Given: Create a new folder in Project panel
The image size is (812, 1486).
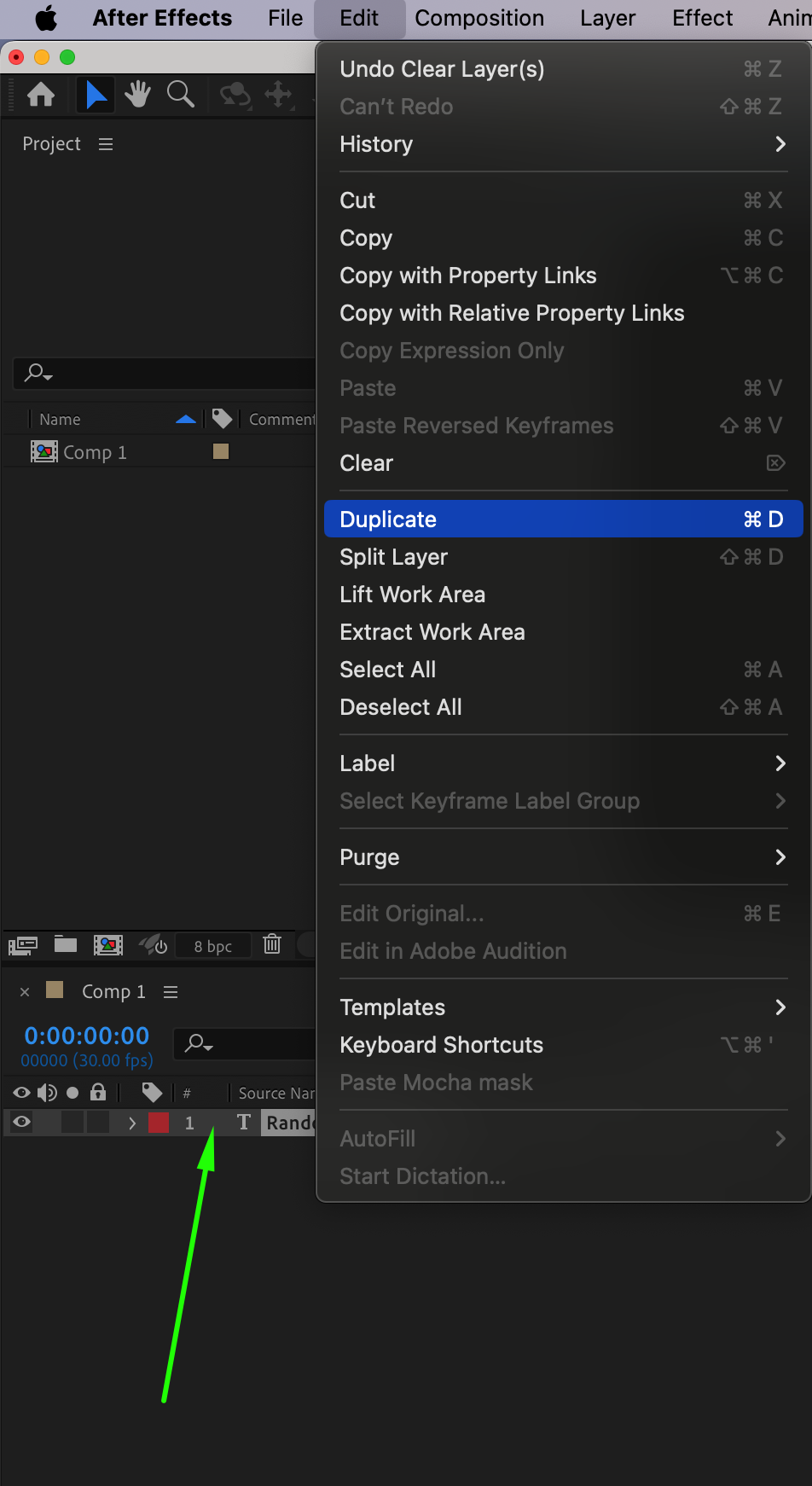Looking at the screenshot, I should tap(66, 944).
